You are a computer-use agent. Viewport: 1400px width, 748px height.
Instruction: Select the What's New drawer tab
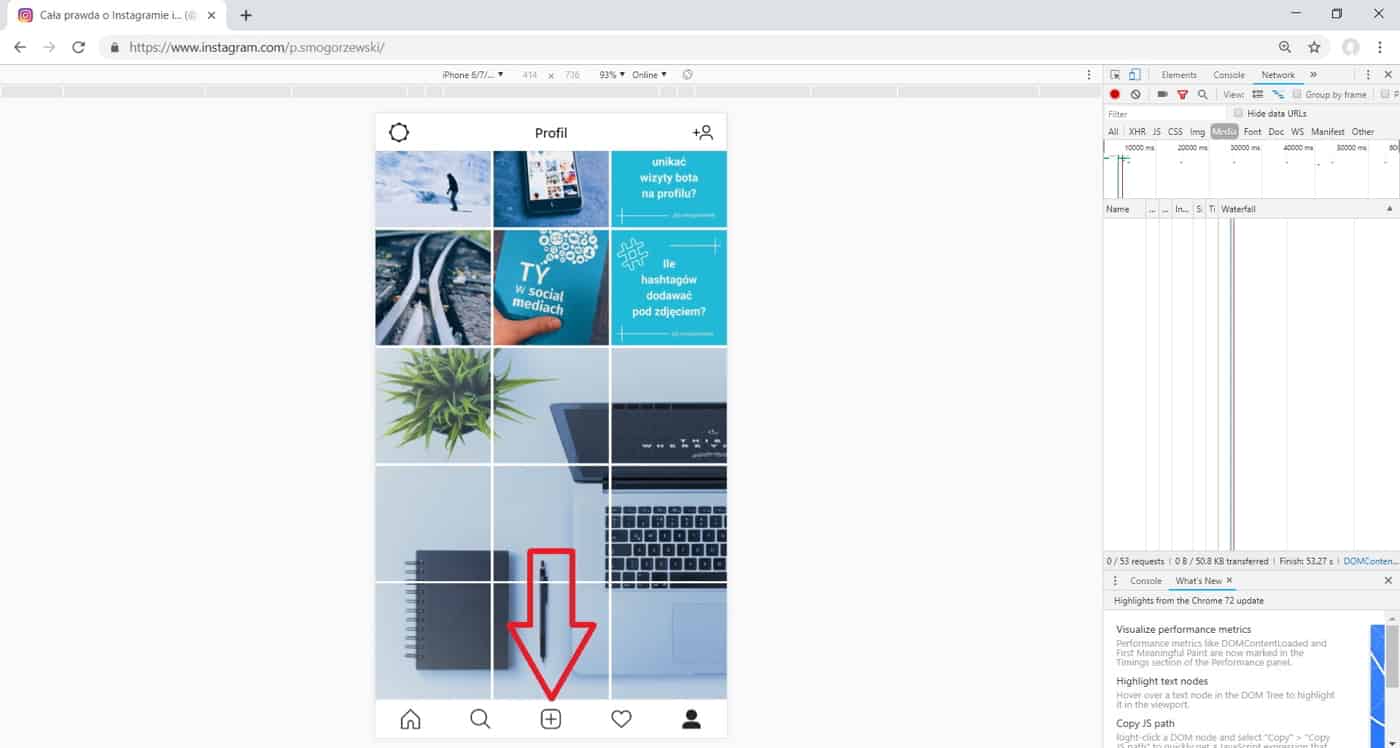click(x=1200, y=581)
